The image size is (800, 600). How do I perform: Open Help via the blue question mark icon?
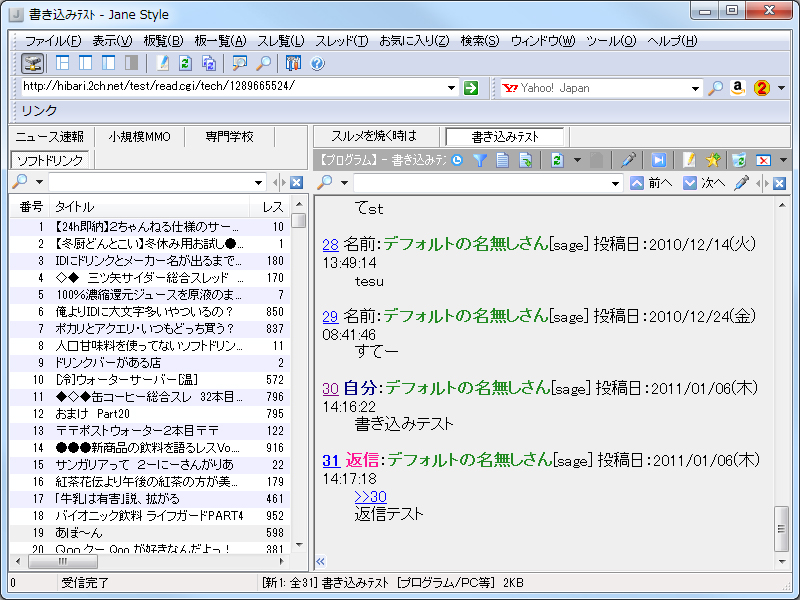pyautogui.click(x=319, y=62)
